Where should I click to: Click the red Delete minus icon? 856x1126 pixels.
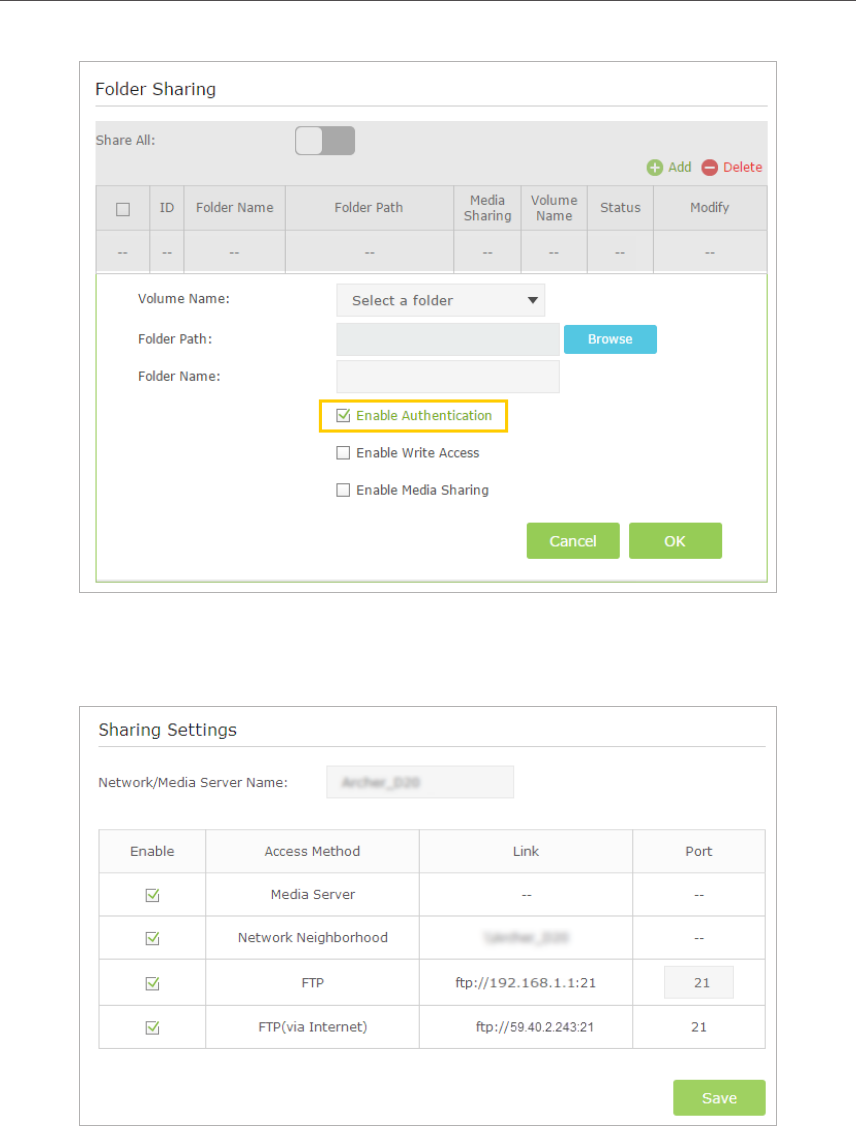tap(710, 168)
